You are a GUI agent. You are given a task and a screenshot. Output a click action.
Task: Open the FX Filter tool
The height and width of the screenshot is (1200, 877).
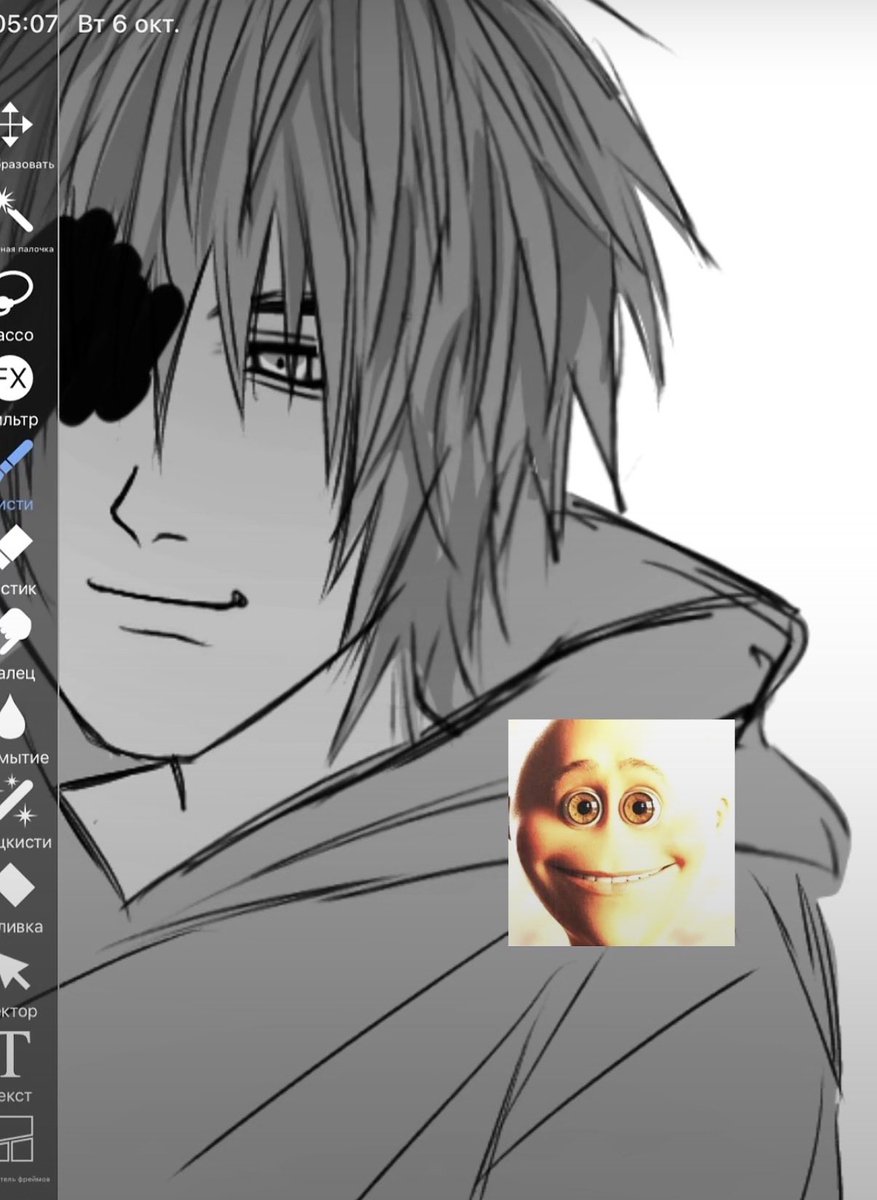pos(15,378)
